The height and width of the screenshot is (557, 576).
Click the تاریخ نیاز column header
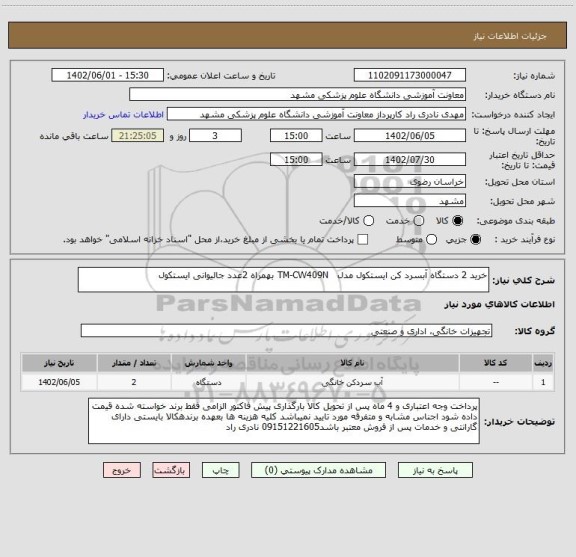pos(59,363)
